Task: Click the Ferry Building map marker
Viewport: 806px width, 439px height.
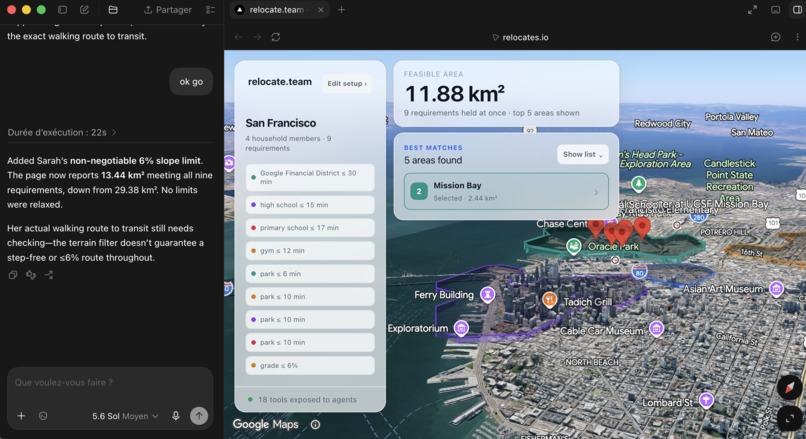Action: (x=487, y=294)
